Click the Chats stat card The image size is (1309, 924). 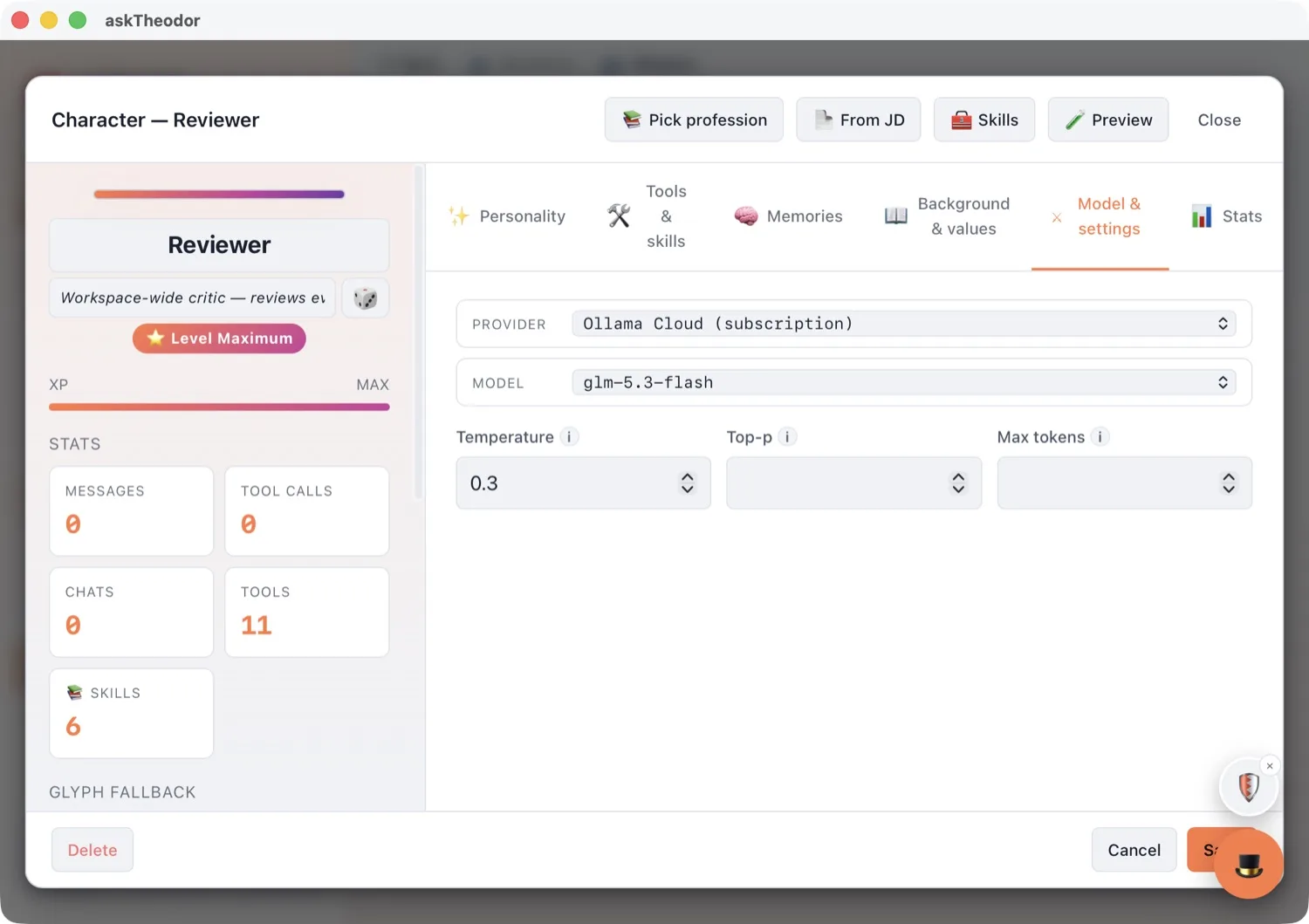pyautogui.click(x=132, y=613)
